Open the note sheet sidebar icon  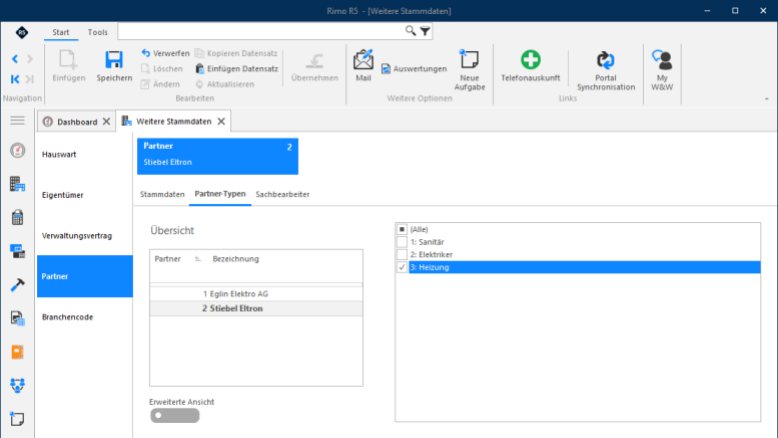point(17,419)
